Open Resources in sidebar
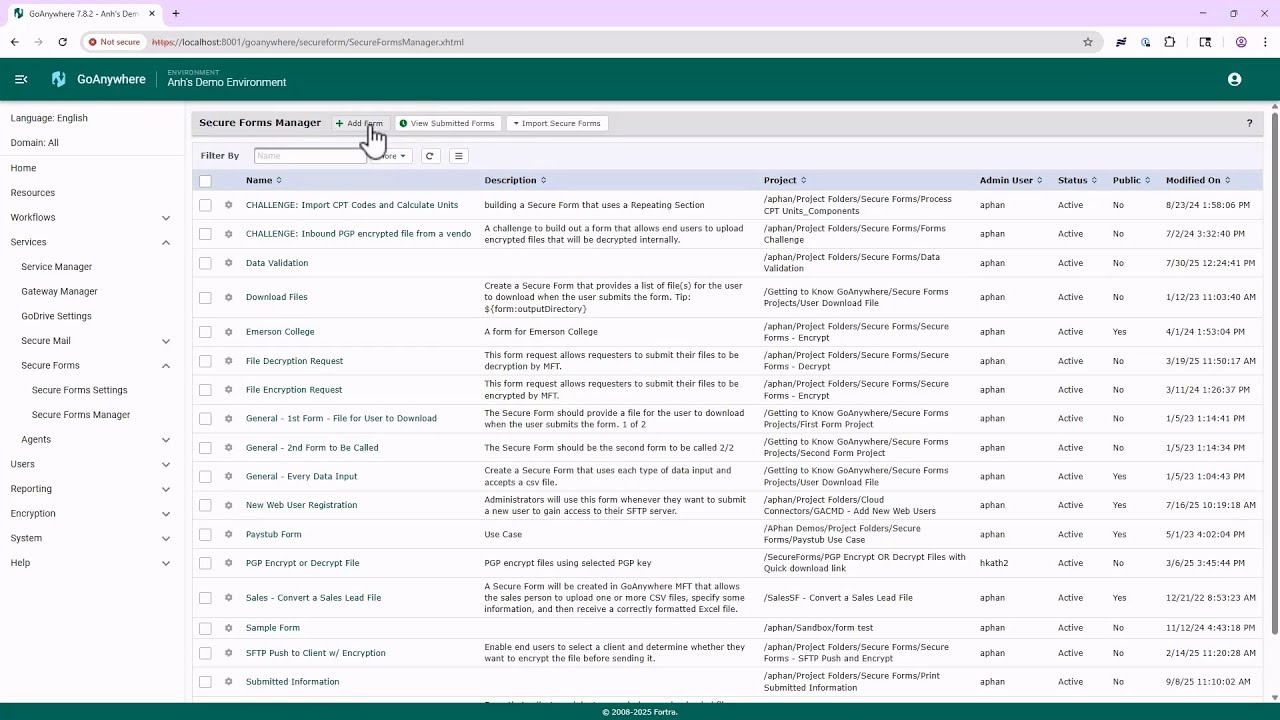 point(33,193)
